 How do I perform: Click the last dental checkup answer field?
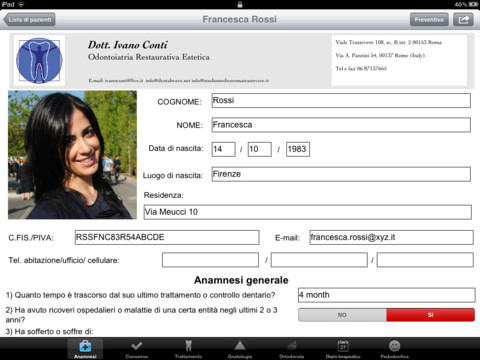[x=387, y=295]
